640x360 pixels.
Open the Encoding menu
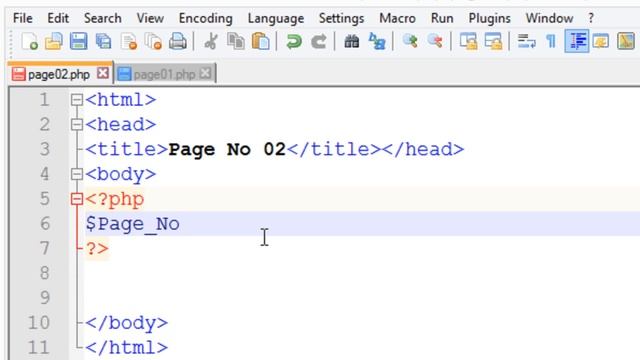206,18
